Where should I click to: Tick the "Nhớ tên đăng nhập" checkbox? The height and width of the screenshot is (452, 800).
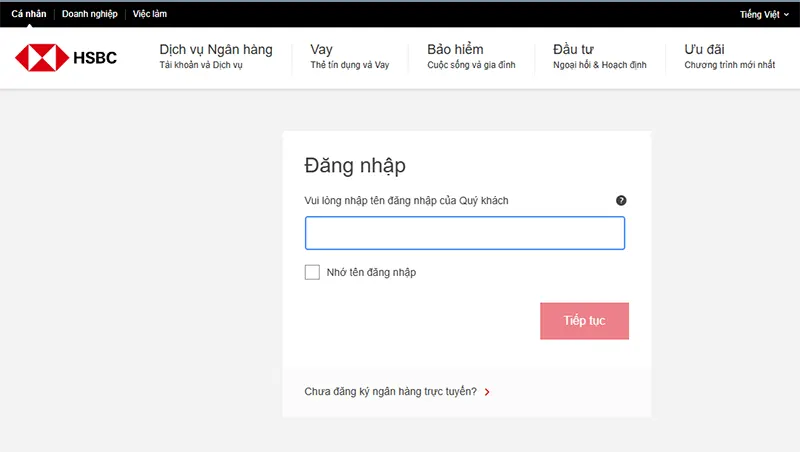pos(312,272)
